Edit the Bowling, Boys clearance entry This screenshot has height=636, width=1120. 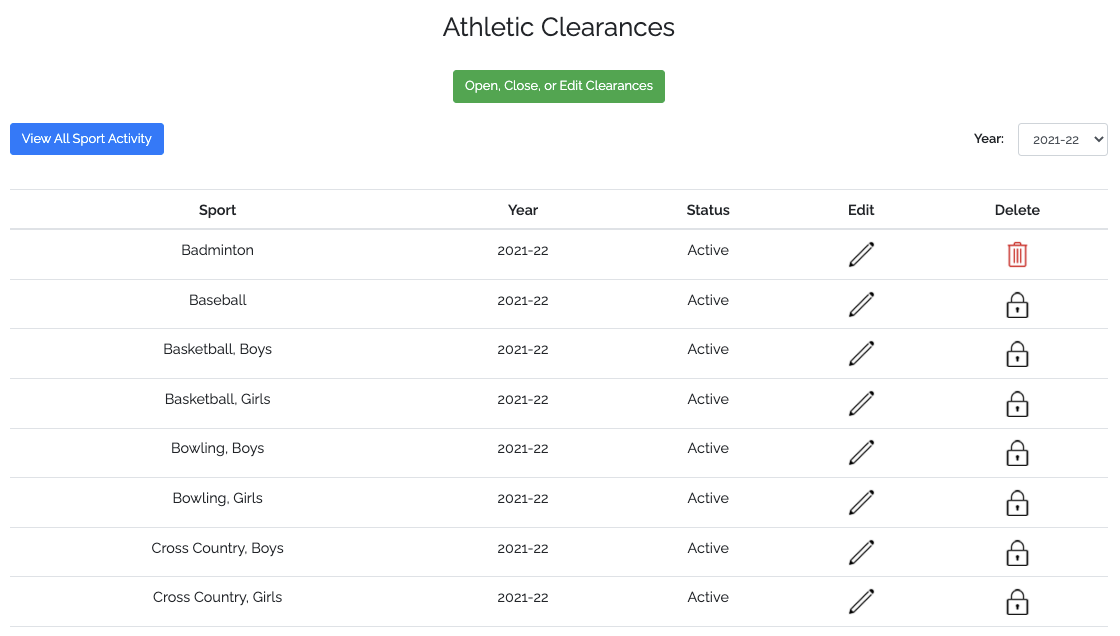[861, 452]
